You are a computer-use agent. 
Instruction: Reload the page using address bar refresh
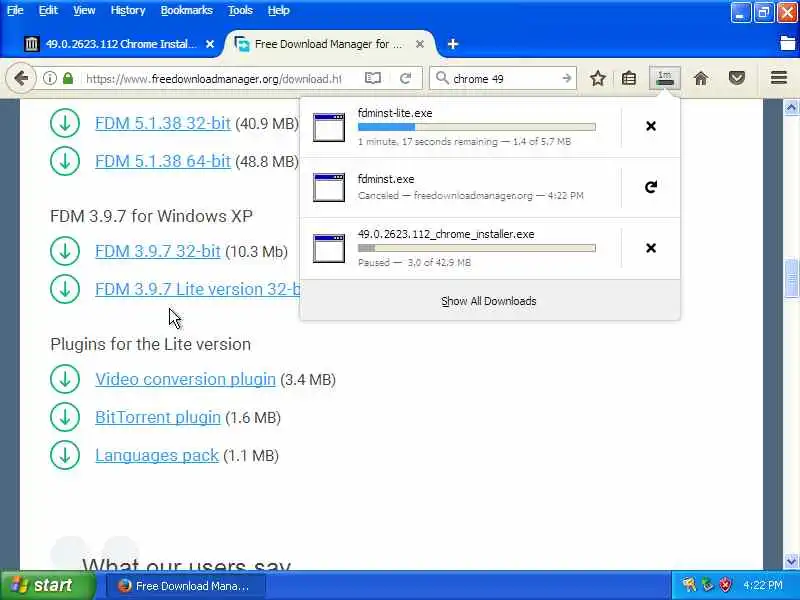(x=406, y=79)
